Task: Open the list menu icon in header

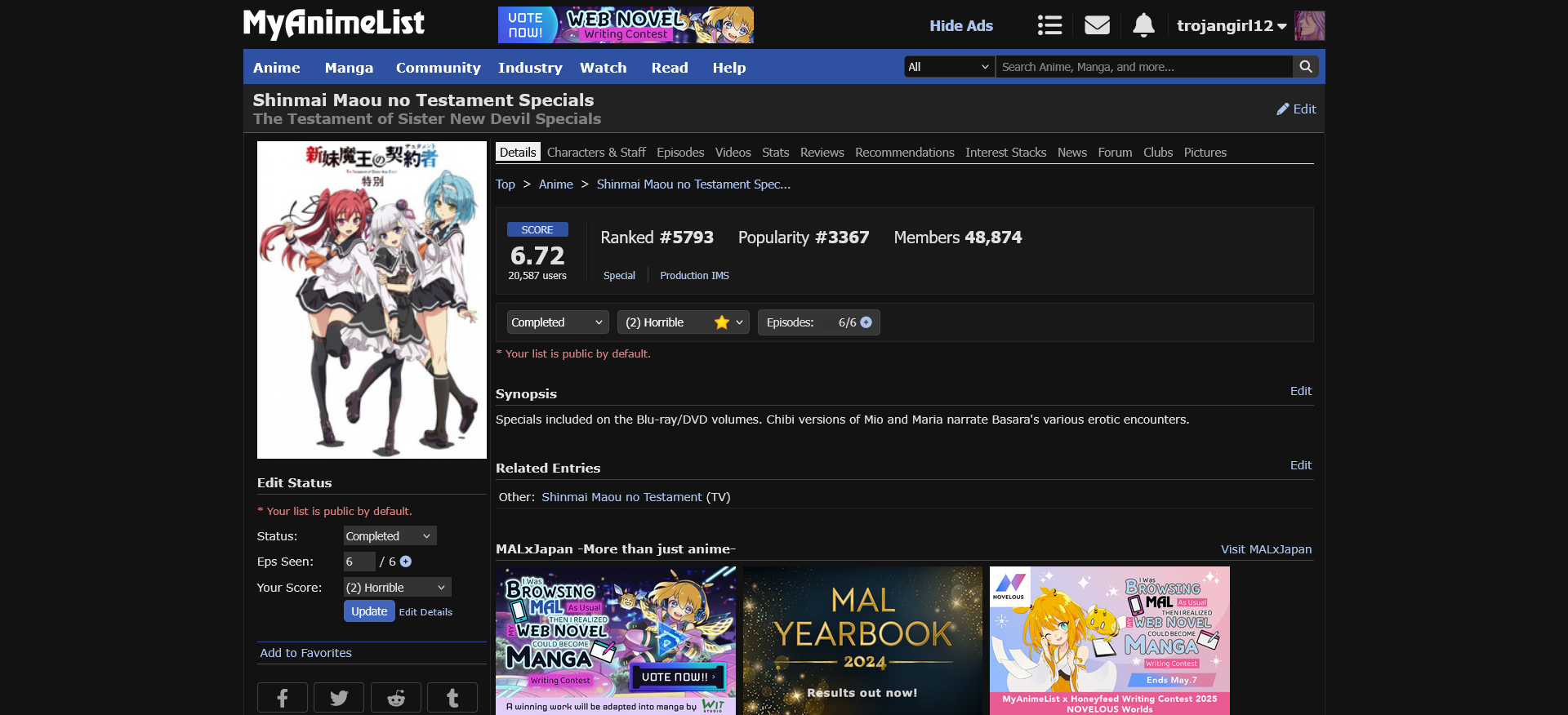Action: 1049,25
